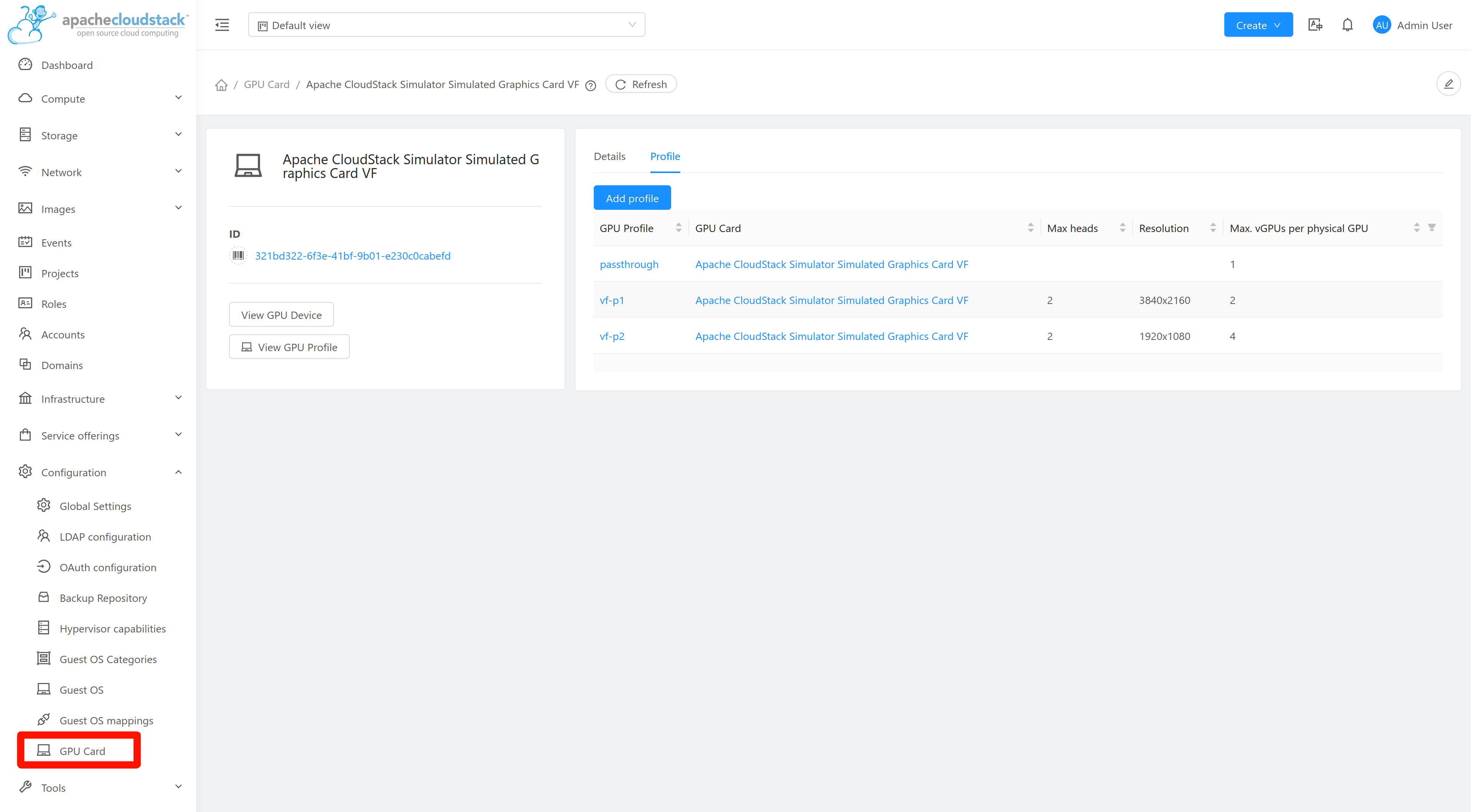
Task: Click the Add profile button
Action: [x=632, y=198]
